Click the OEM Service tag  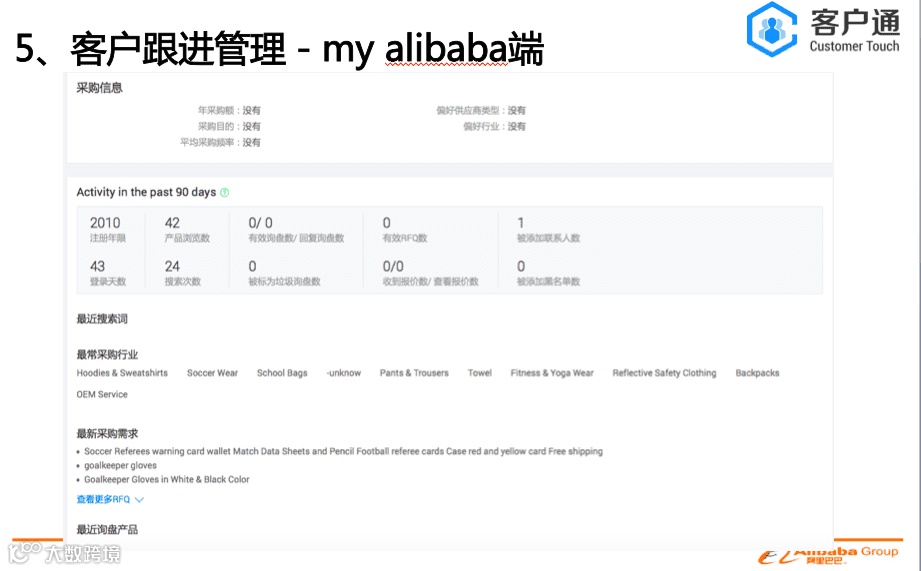point(102,394)
